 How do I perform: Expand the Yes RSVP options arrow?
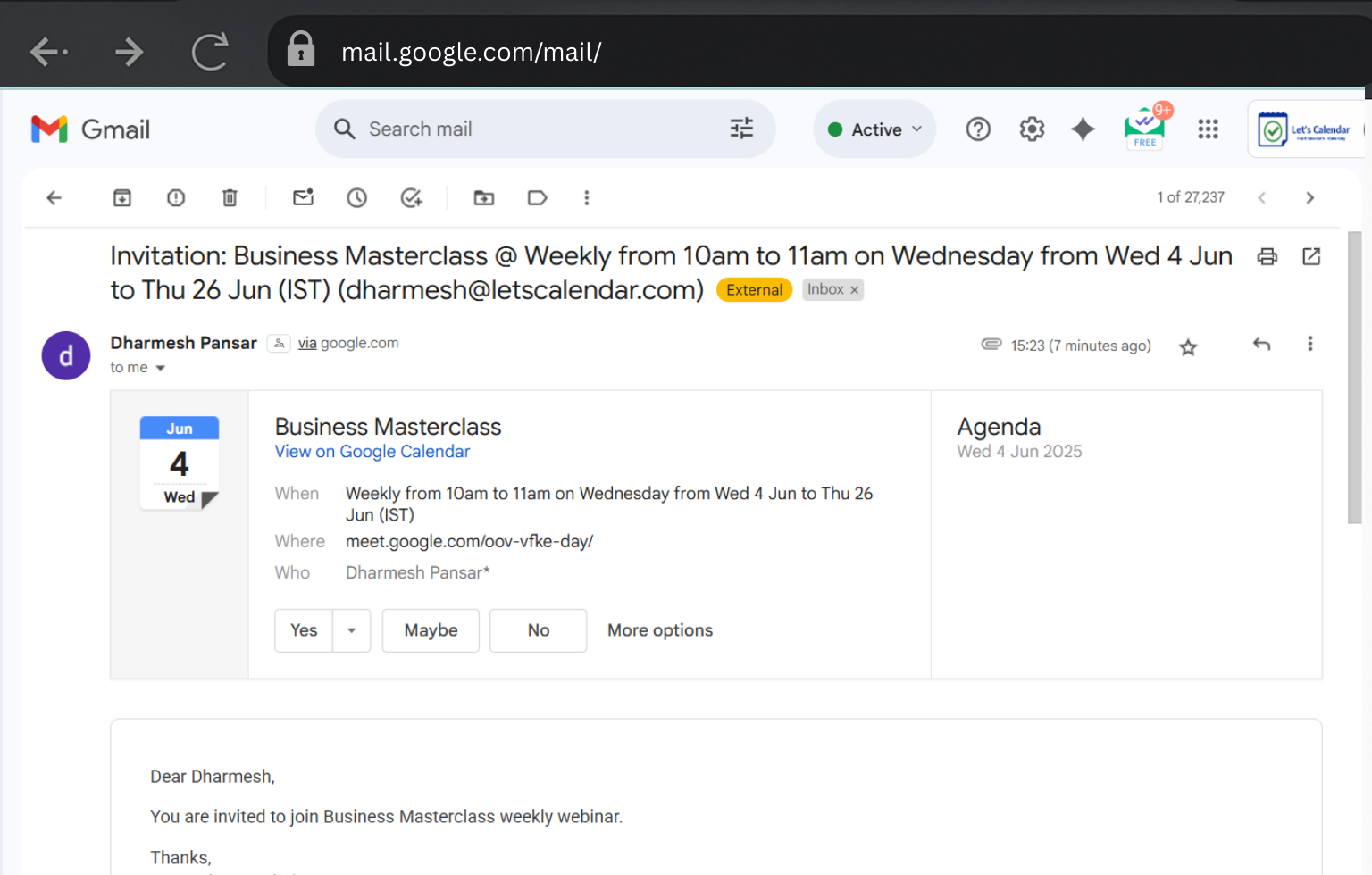352,630
